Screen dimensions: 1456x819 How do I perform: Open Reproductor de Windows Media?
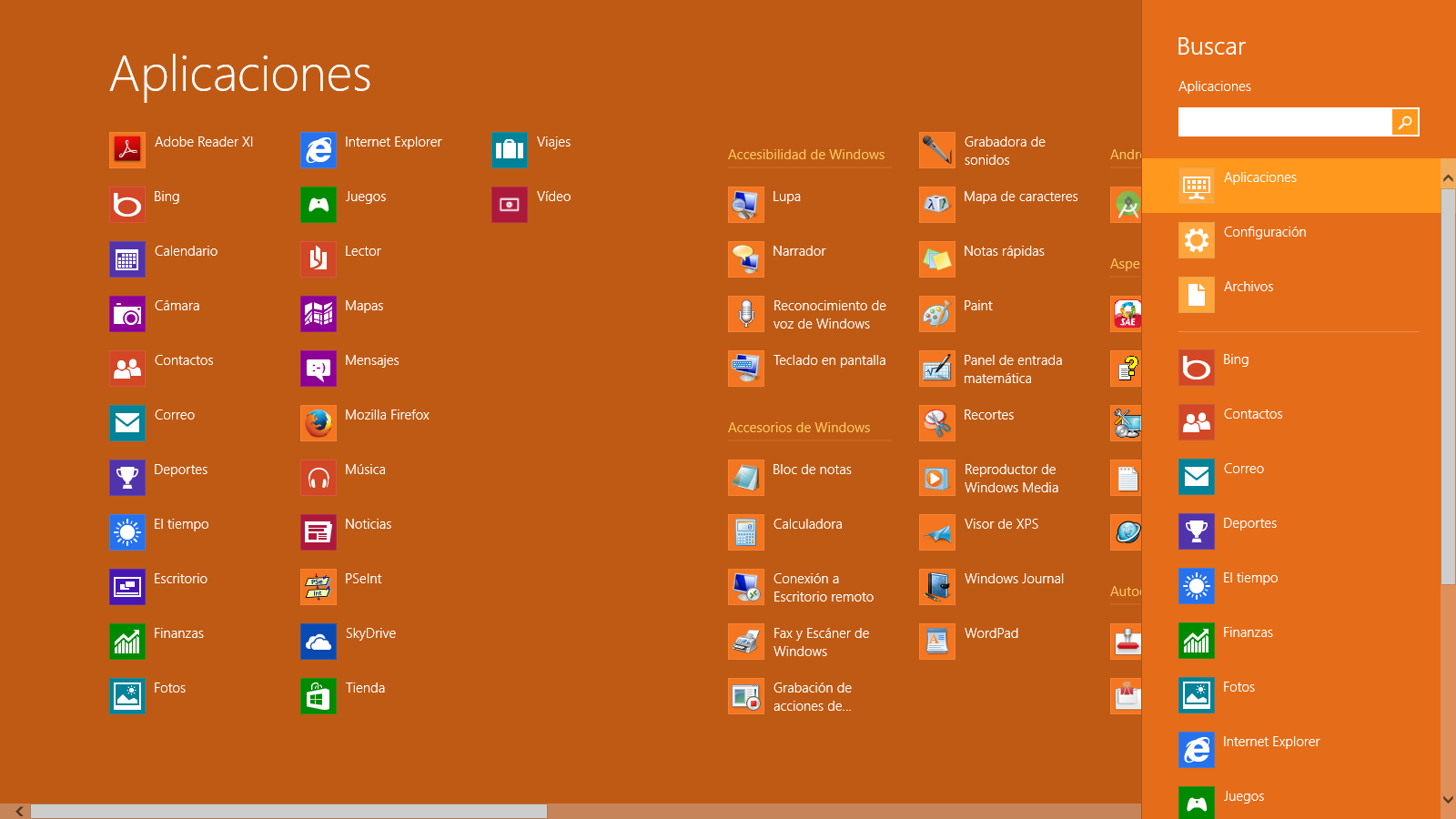click(x=936, y=478)
